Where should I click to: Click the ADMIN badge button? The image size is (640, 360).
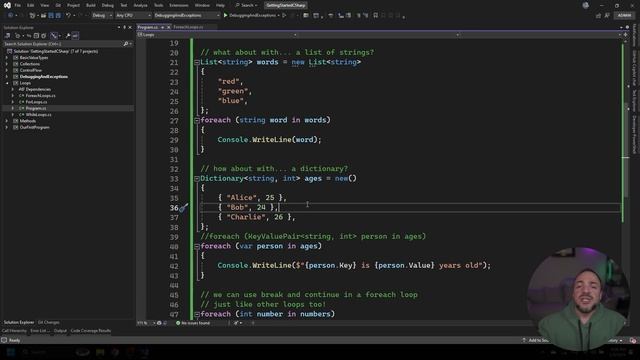pos(624,16)
